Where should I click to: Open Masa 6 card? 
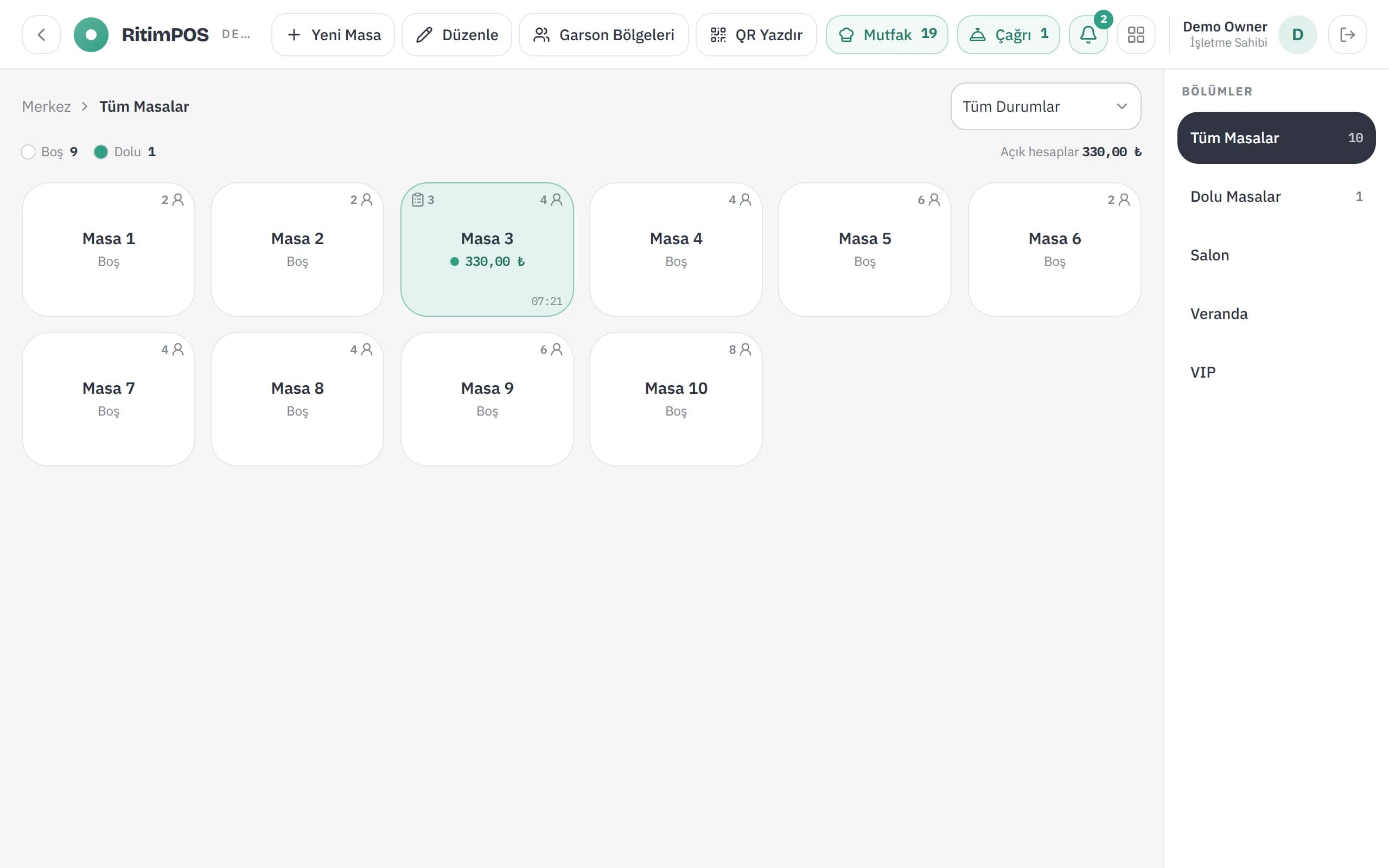(1054, 249)
